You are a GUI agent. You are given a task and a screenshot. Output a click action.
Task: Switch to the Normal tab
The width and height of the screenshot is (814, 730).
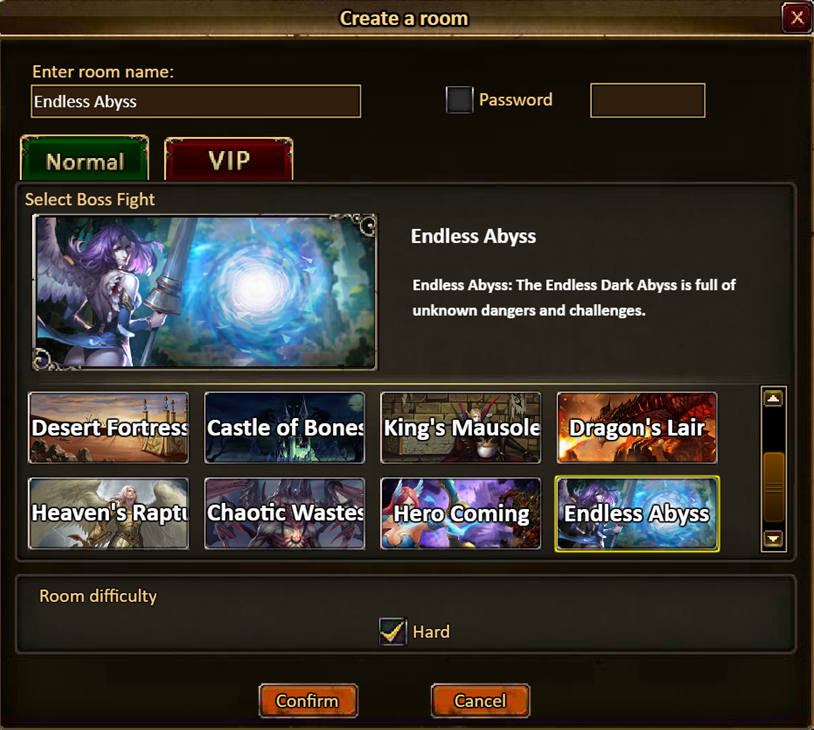coord(85,159)
